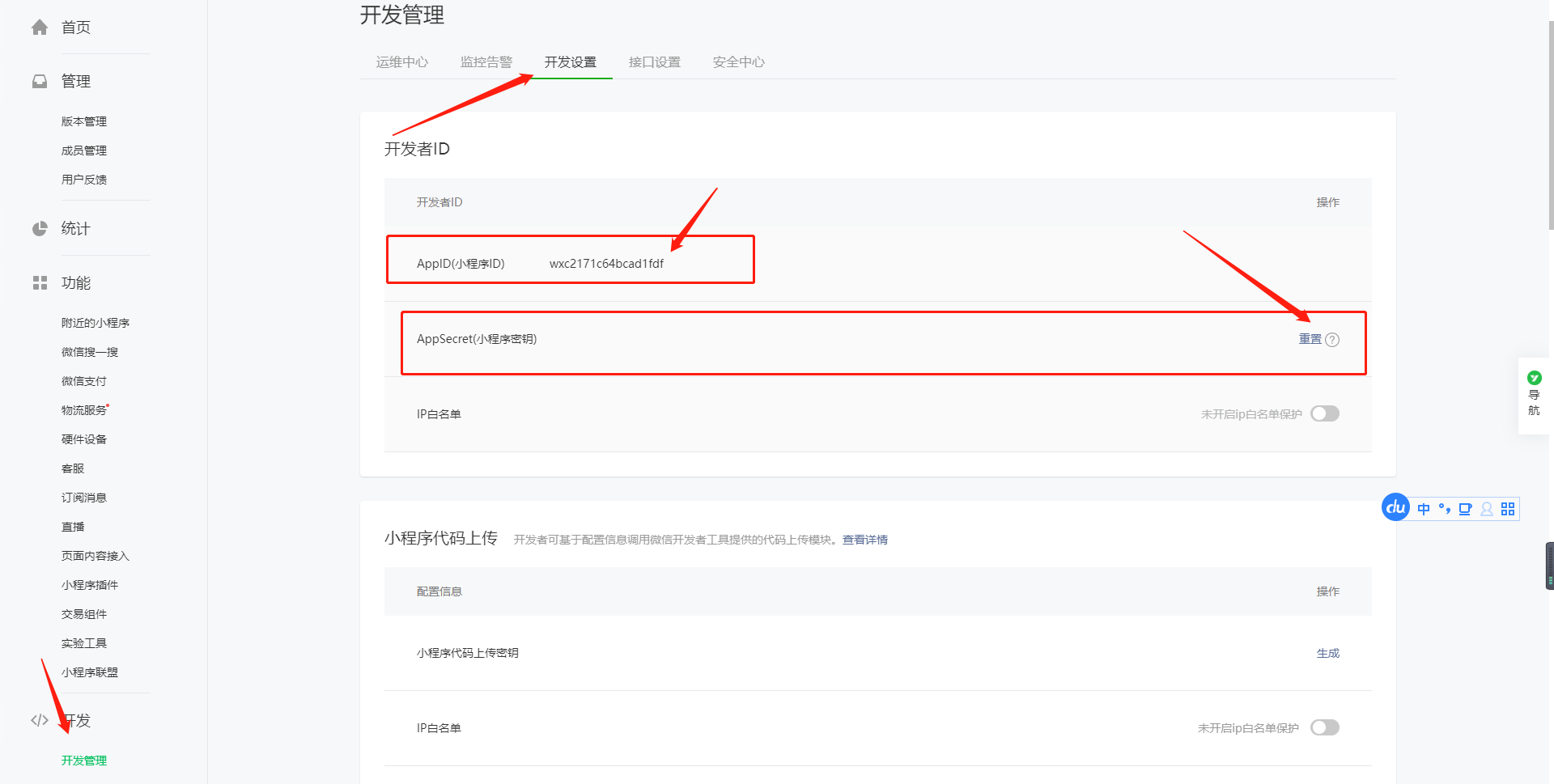Click the Baidu input method du logo
This screenshot has height=784, width=1554.
tap(1395, 507)
